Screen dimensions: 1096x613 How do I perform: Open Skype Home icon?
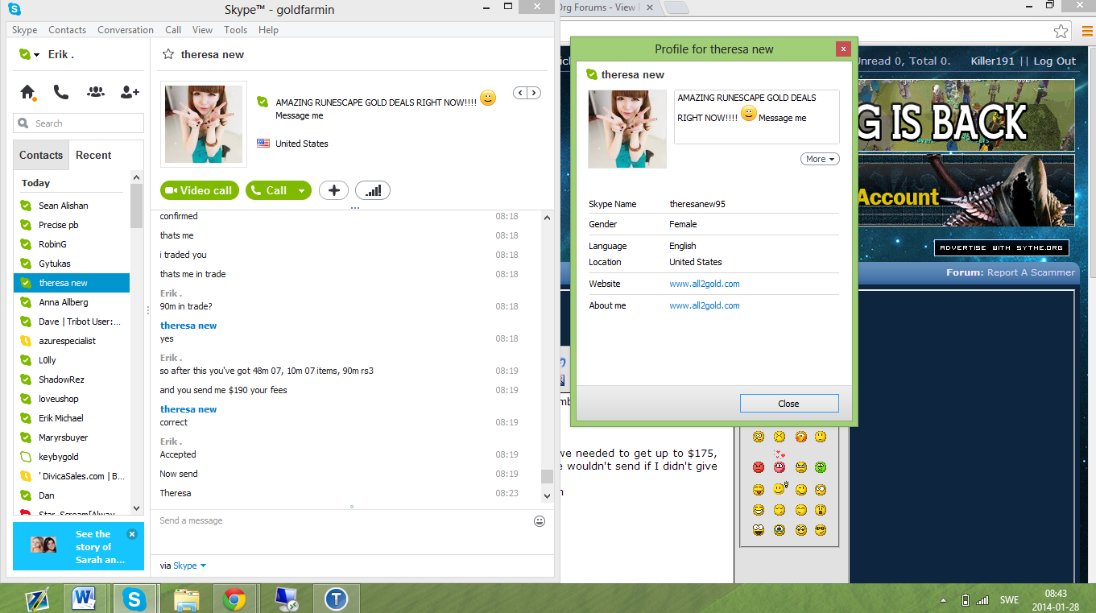click(x=27, y=92)
